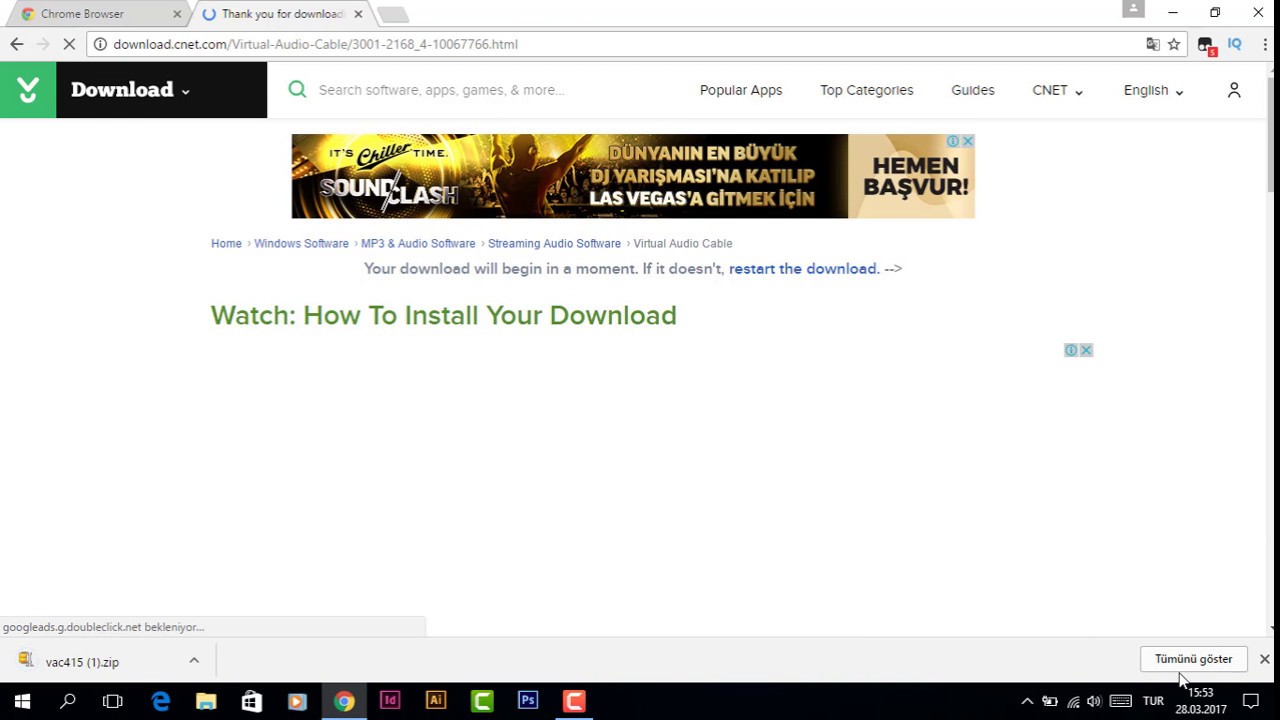Click the taskbar search icon
Viewport: 1280px width, 720px height.
[x=68, y=701]
